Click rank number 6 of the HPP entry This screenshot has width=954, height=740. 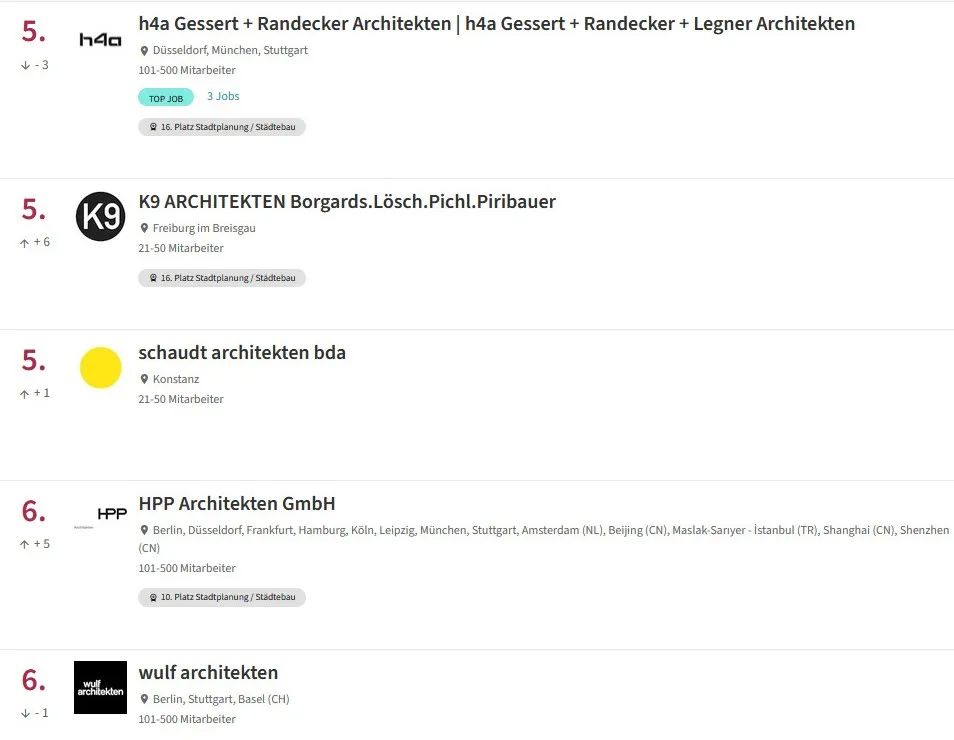pos(33,511)
